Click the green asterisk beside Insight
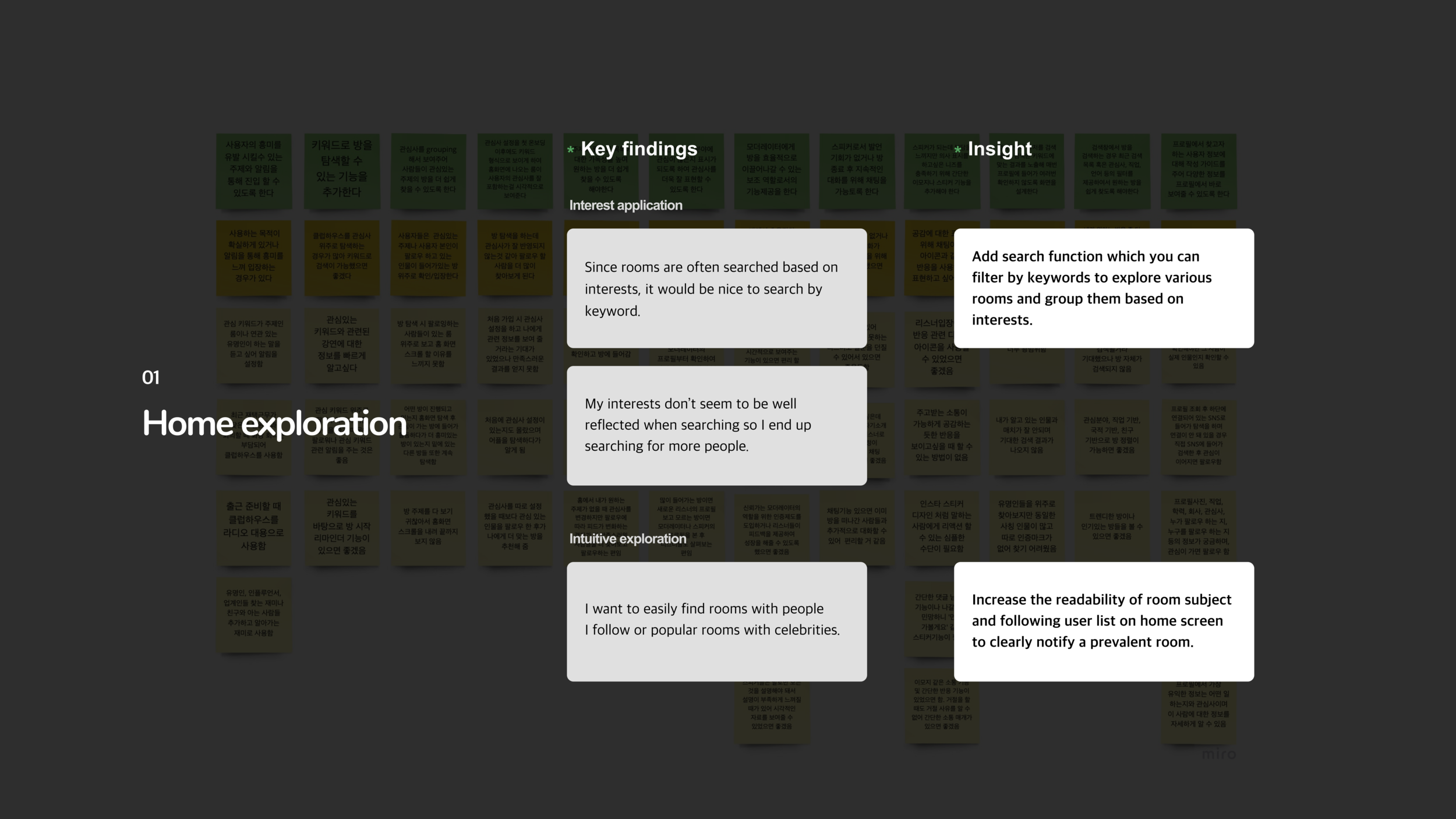This screenshot has width=1456, height=819. point(957,150)
